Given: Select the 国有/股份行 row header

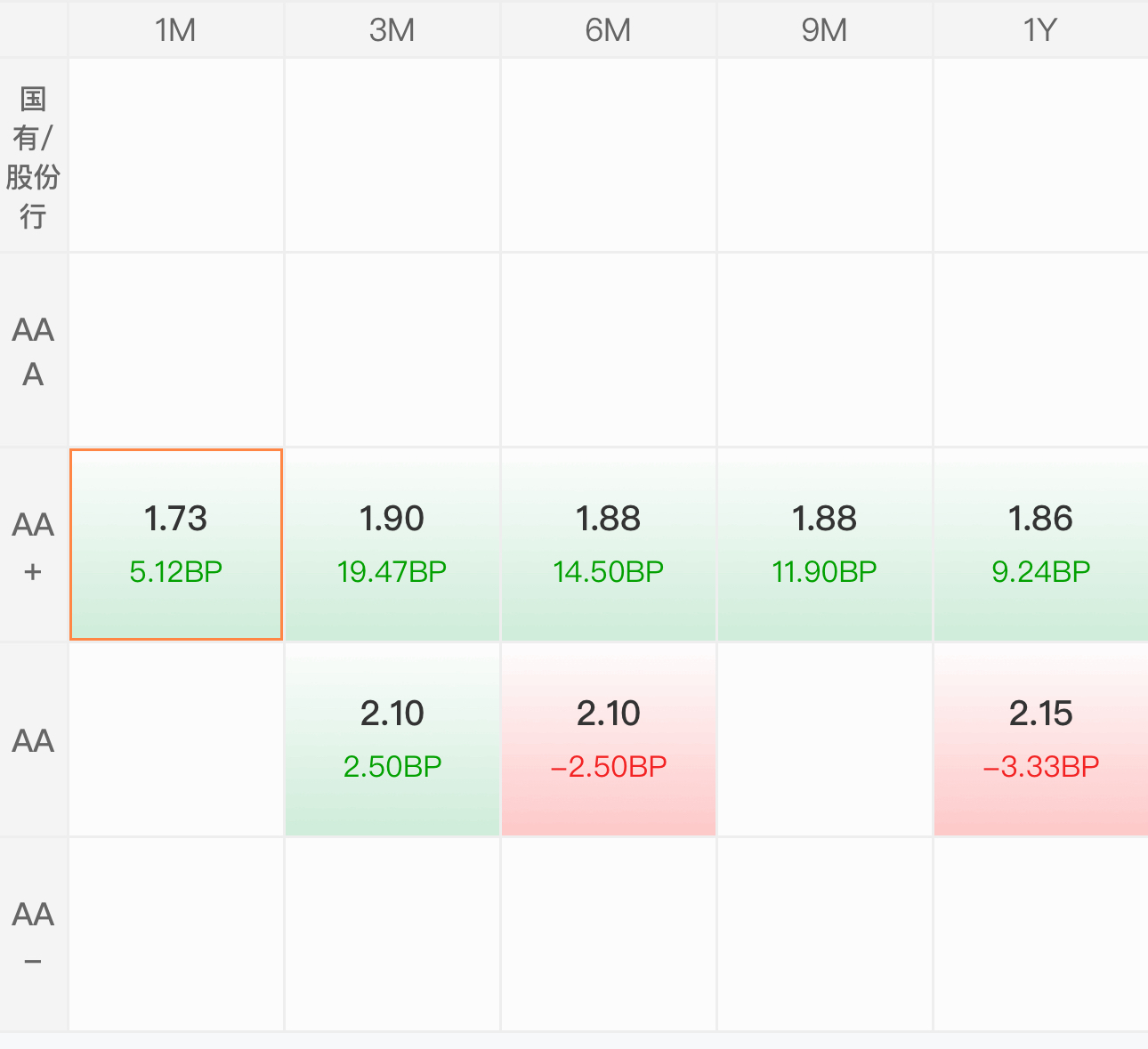Looking at the screenshot, I should [33, 157].
